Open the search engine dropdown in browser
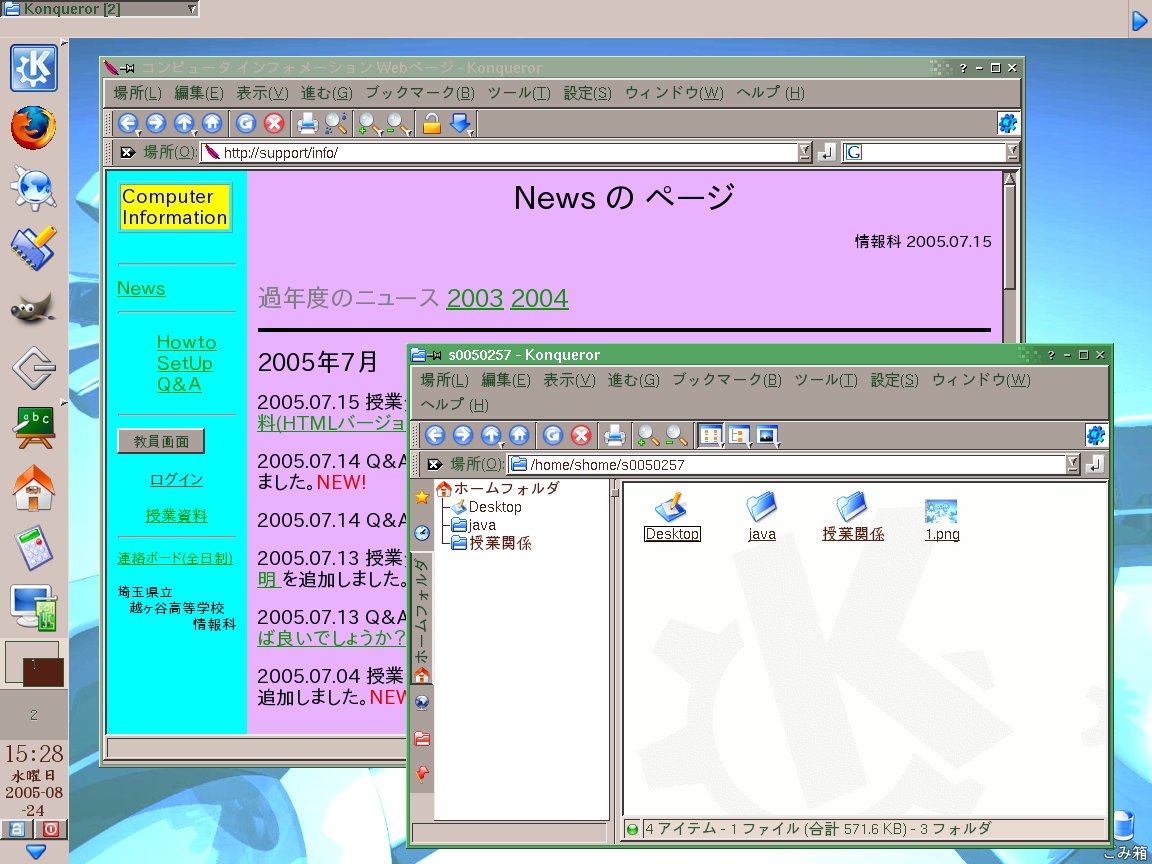 [x=1012, y=153]
